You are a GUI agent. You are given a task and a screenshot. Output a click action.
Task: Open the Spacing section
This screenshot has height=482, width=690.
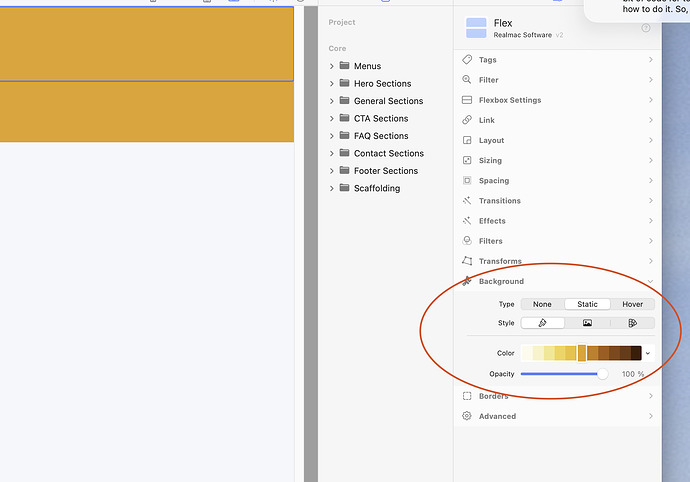pyautogui.click(x=557, y=180)
